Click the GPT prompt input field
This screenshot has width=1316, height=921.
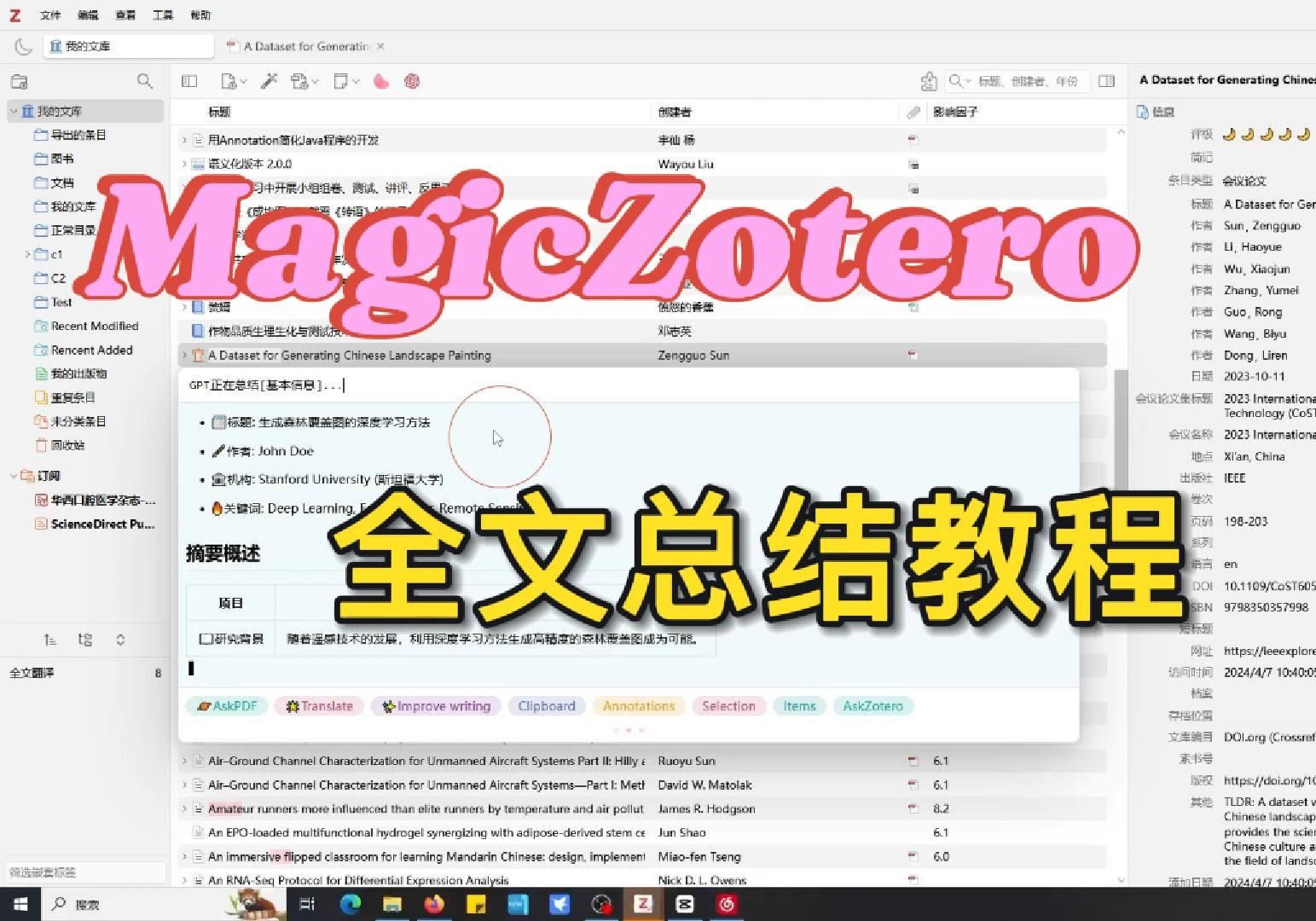pyautogui.click(x=629, y=385)
